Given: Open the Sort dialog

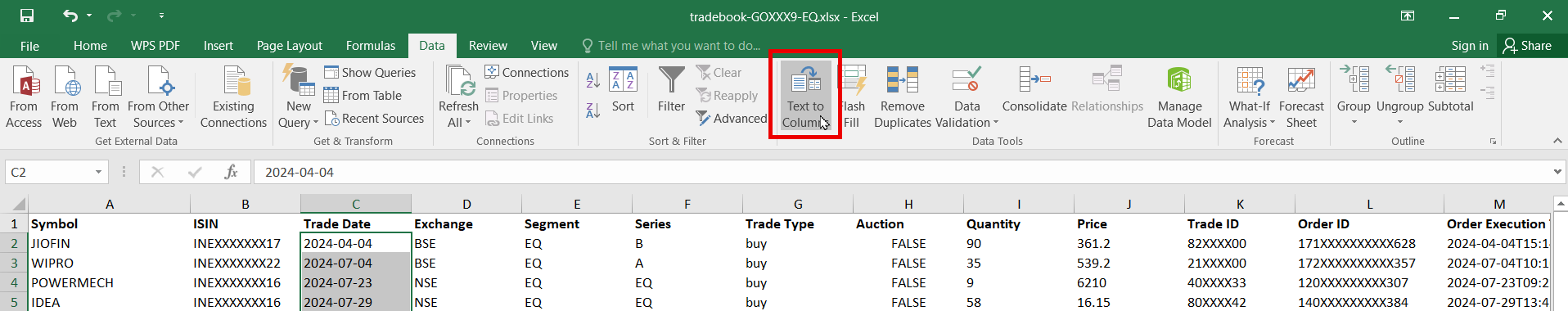Looking at the screenshot, I should point(623,89).
